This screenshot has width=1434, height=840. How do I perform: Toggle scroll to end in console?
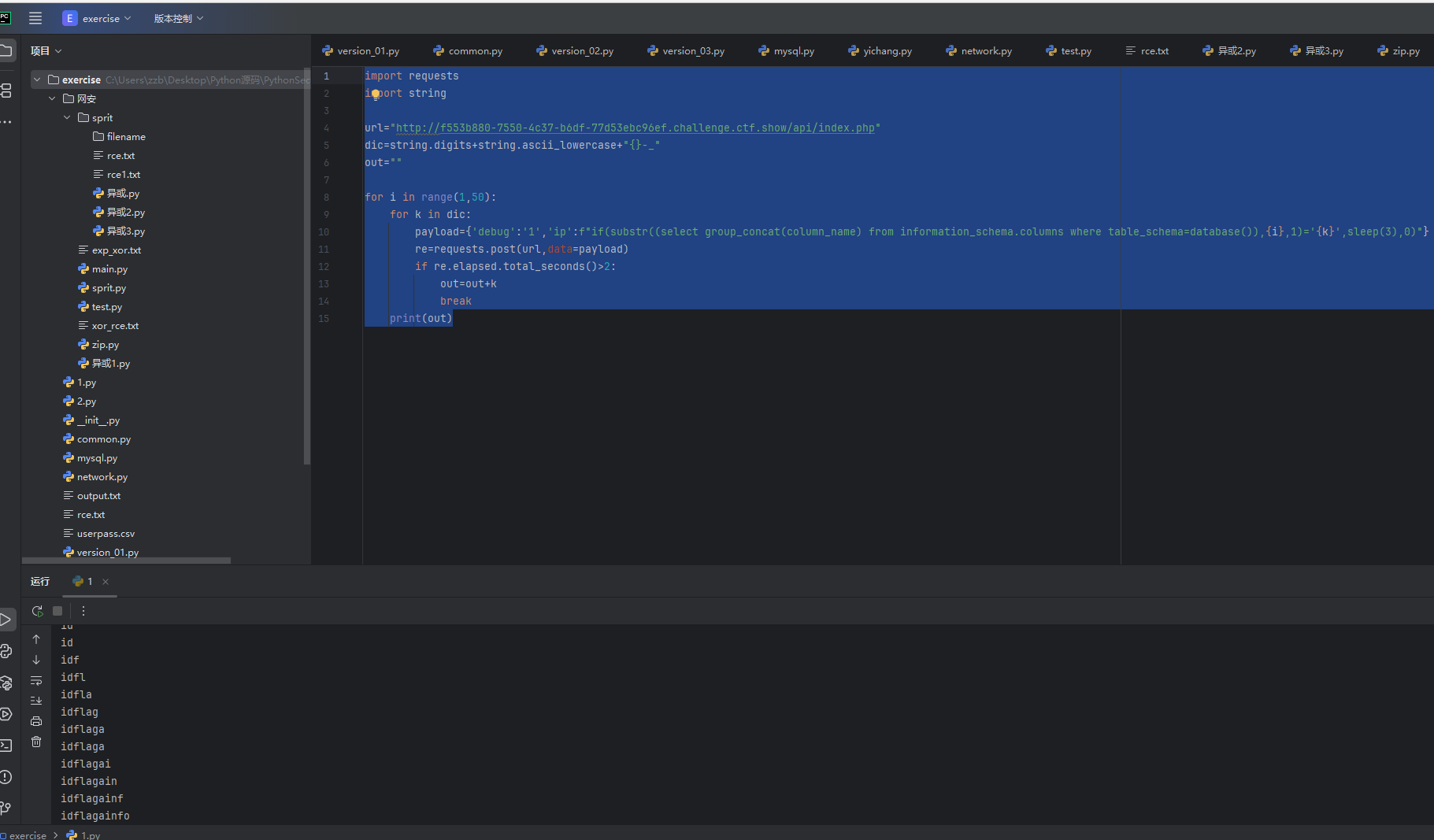click(36, 701)
